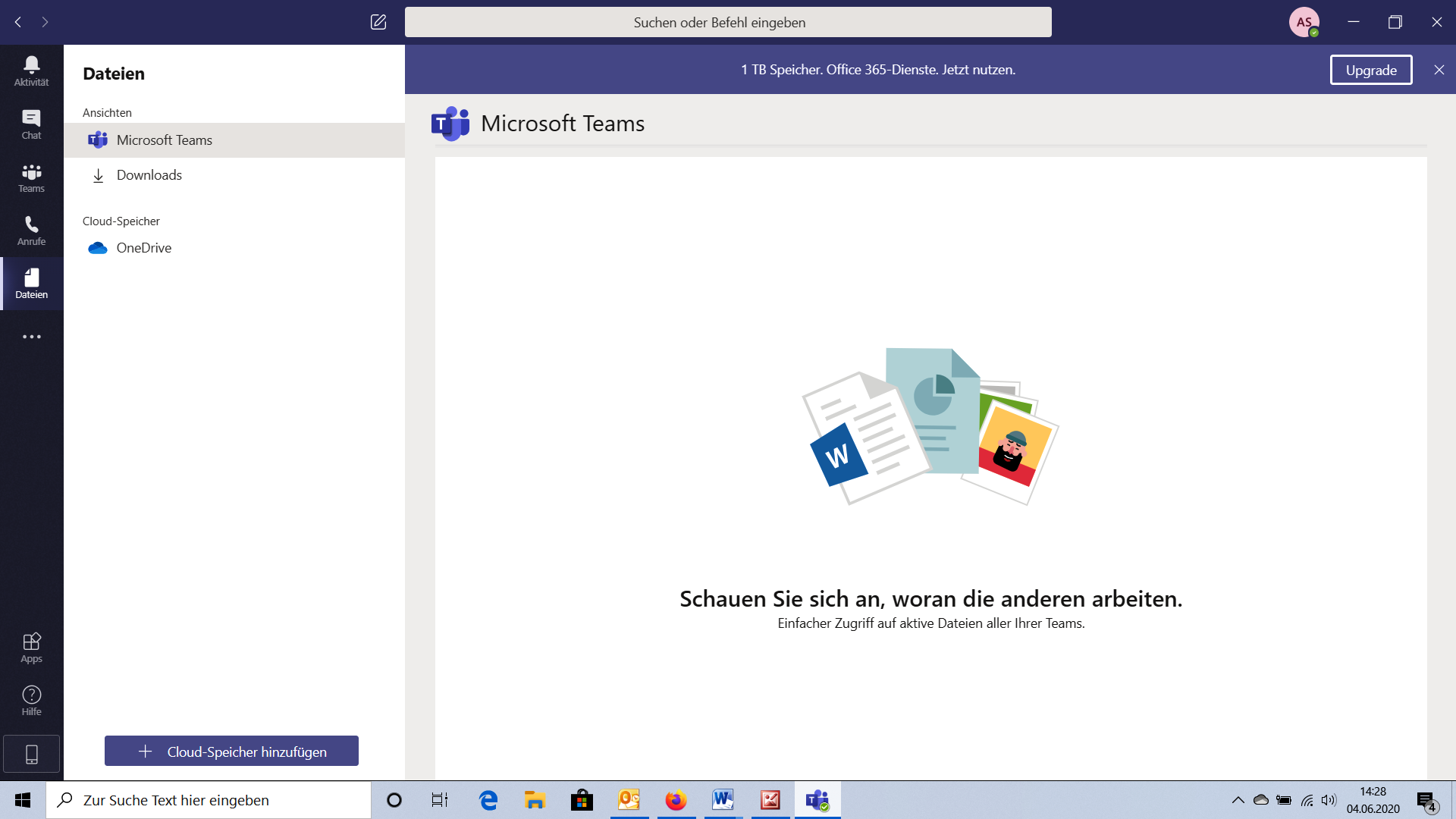This screenshot has width=1456, height=819.
Task: Launch Microsoft Edge from the taskbar
Action: pyautogui.click(x=488, y=800)
